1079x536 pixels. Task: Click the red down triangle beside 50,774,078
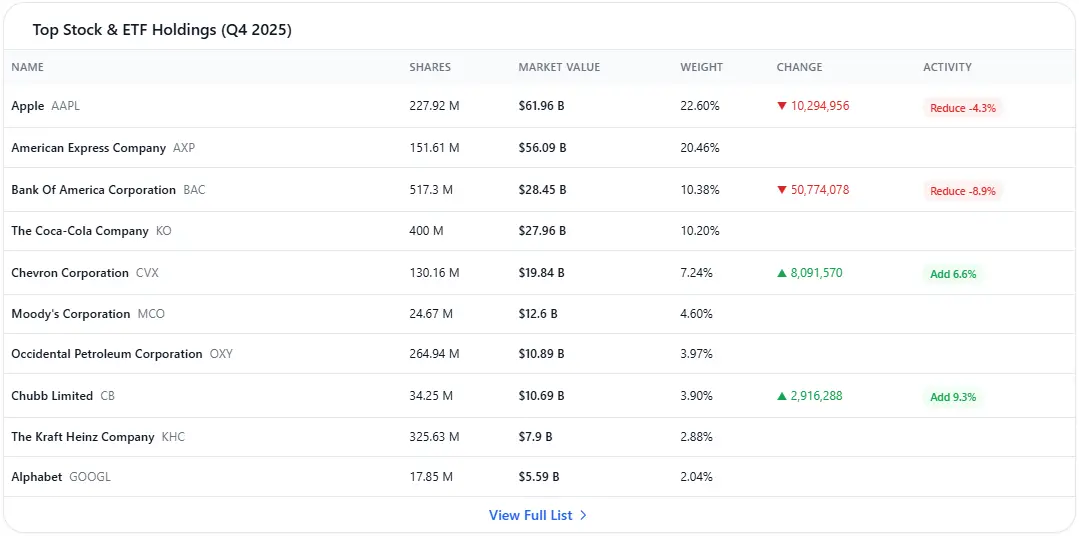click(x=782, y=190)
